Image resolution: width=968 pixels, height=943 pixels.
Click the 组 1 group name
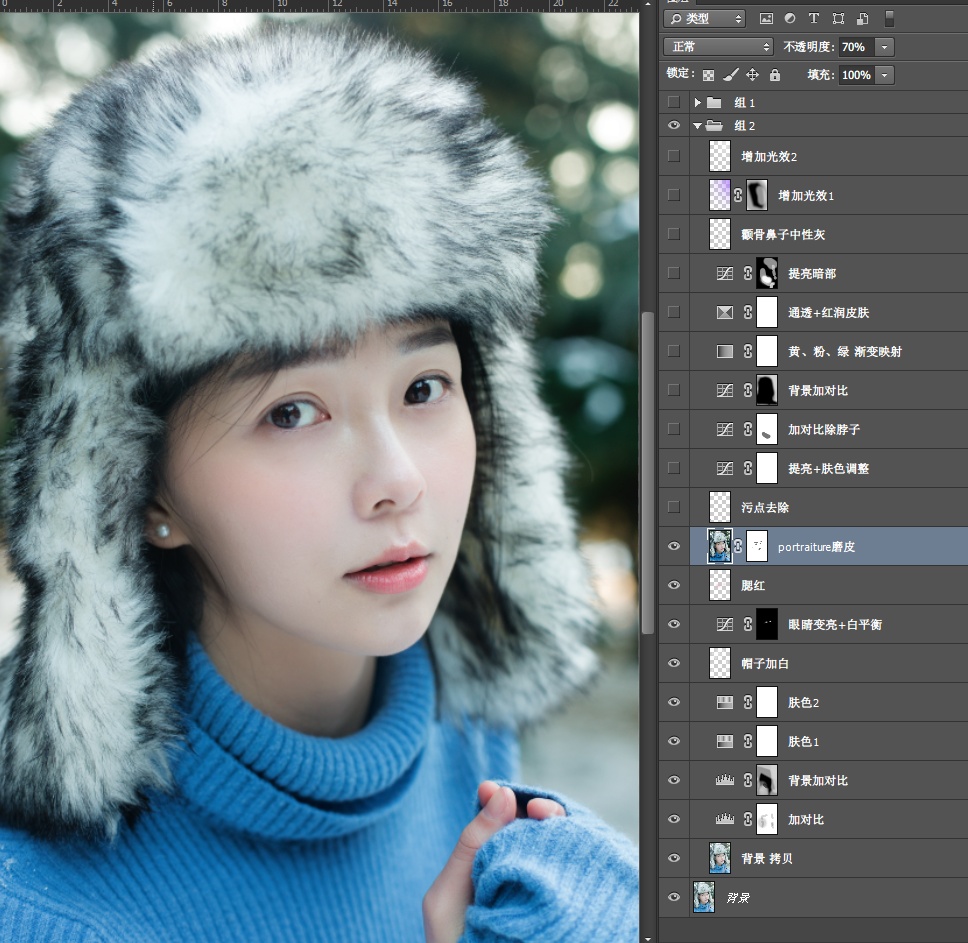[x=745, y=102]
